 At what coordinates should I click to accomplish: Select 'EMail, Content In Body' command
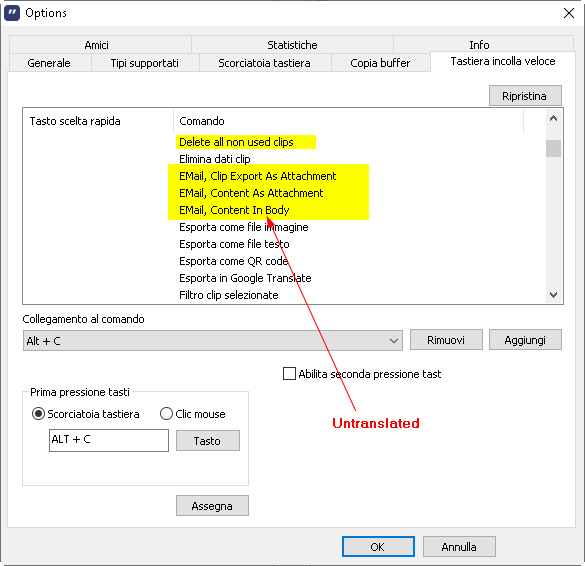(x=234, y=210)
